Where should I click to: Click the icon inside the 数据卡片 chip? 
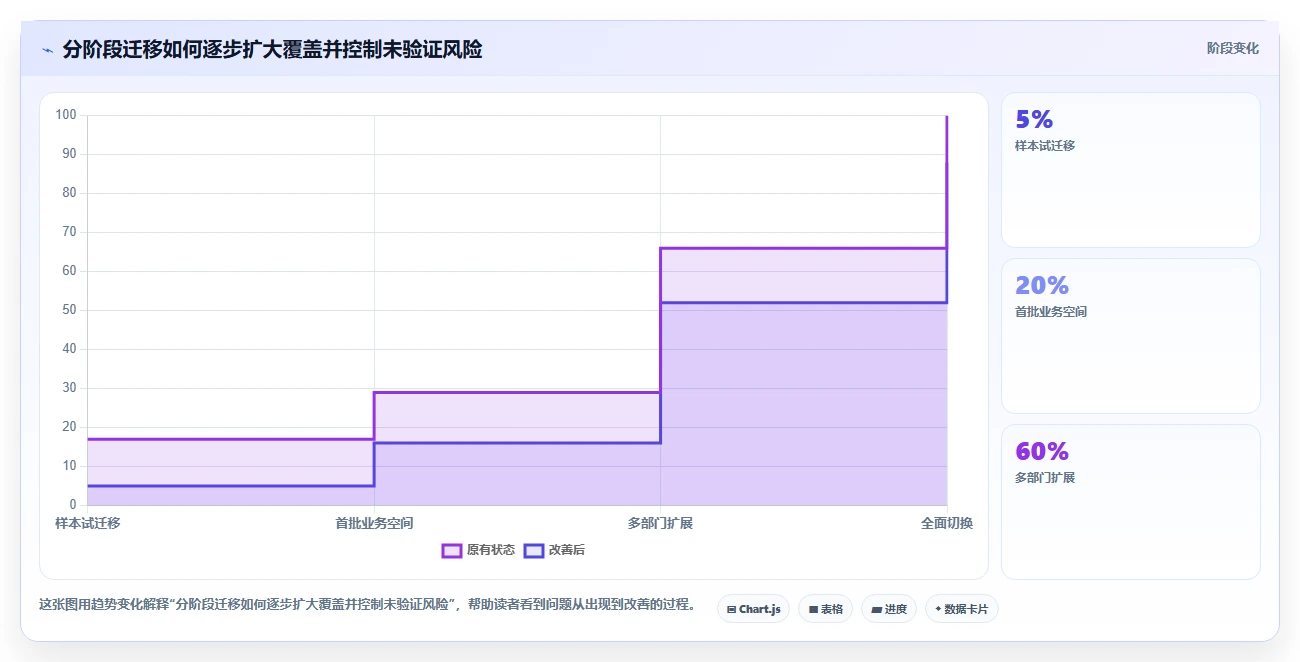[x=938, y=609]
